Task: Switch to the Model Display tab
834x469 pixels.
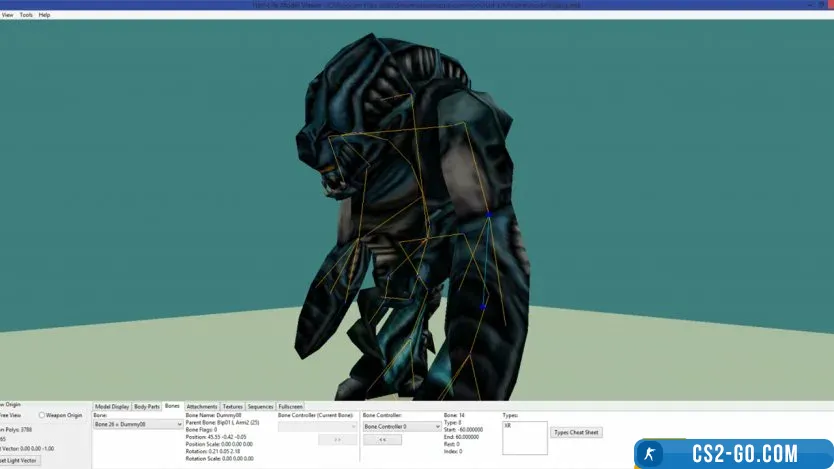Action: (112, 407)
